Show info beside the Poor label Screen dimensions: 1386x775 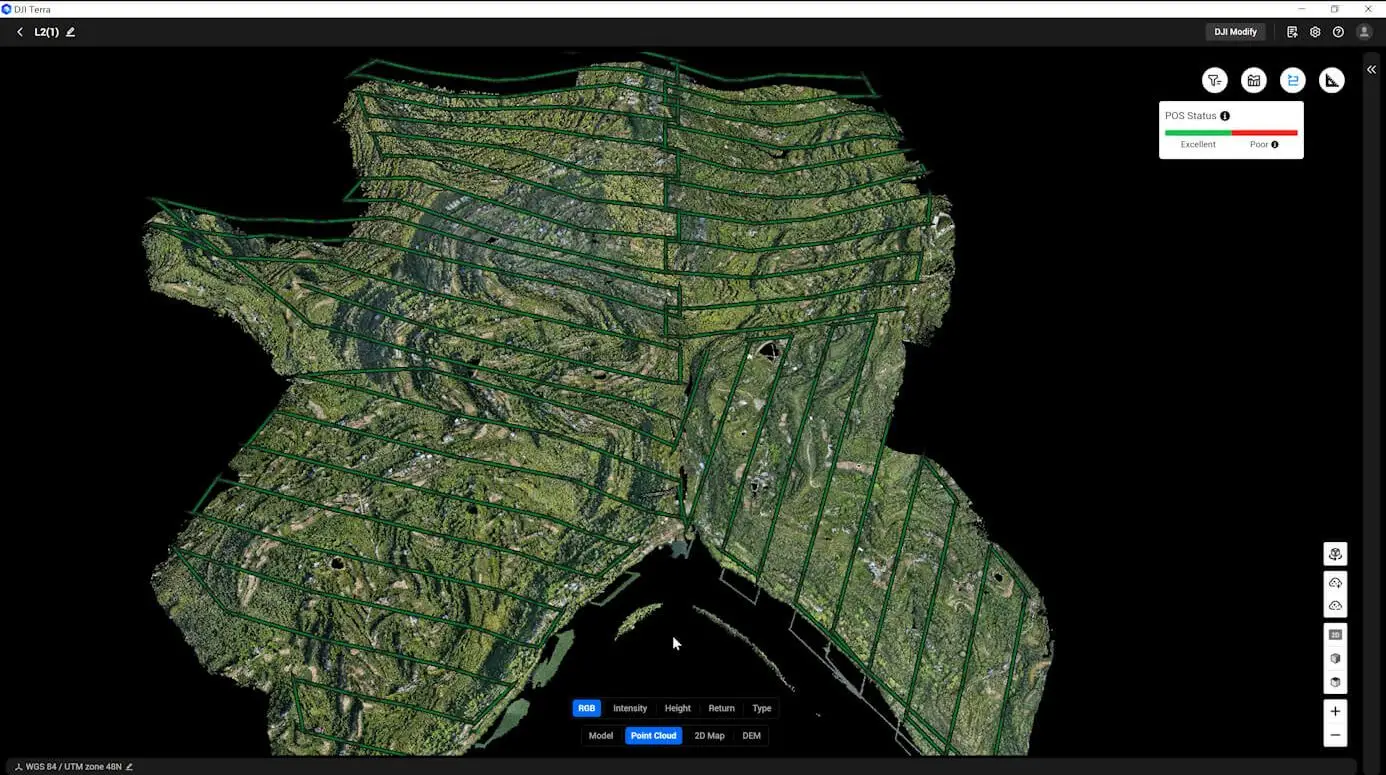(x=1275, y=145)
